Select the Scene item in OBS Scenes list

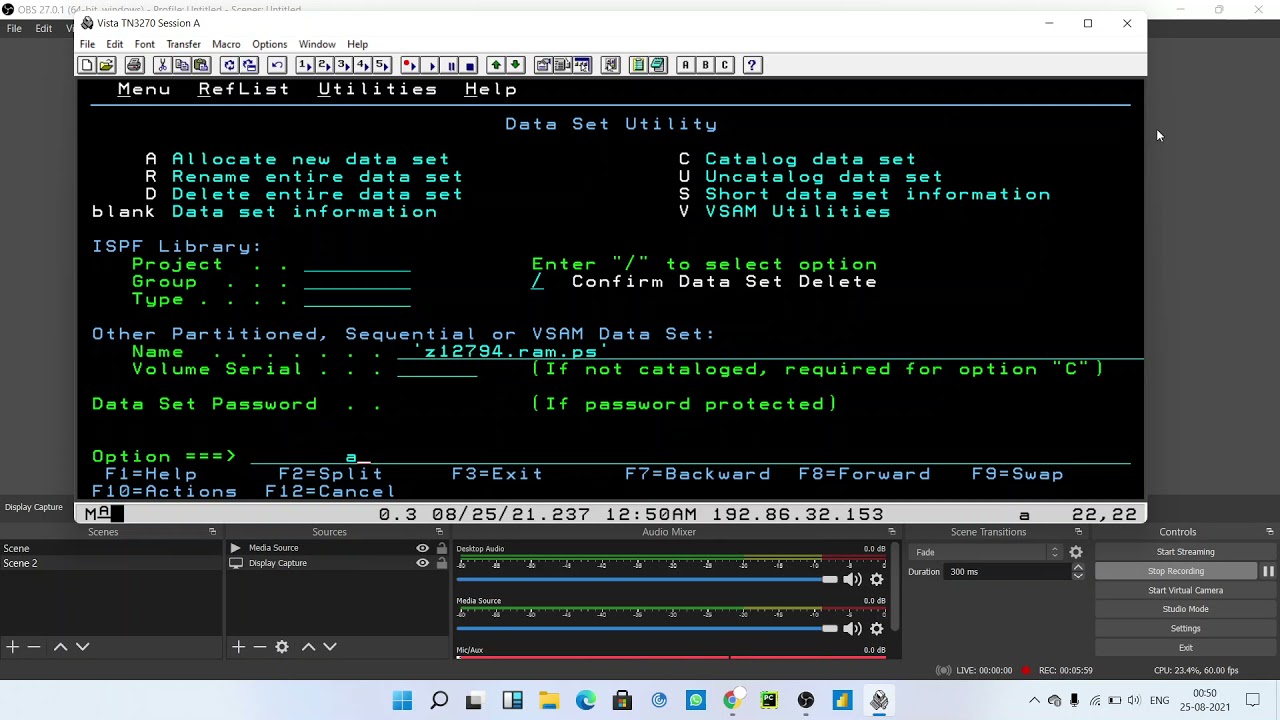(110, 548)
